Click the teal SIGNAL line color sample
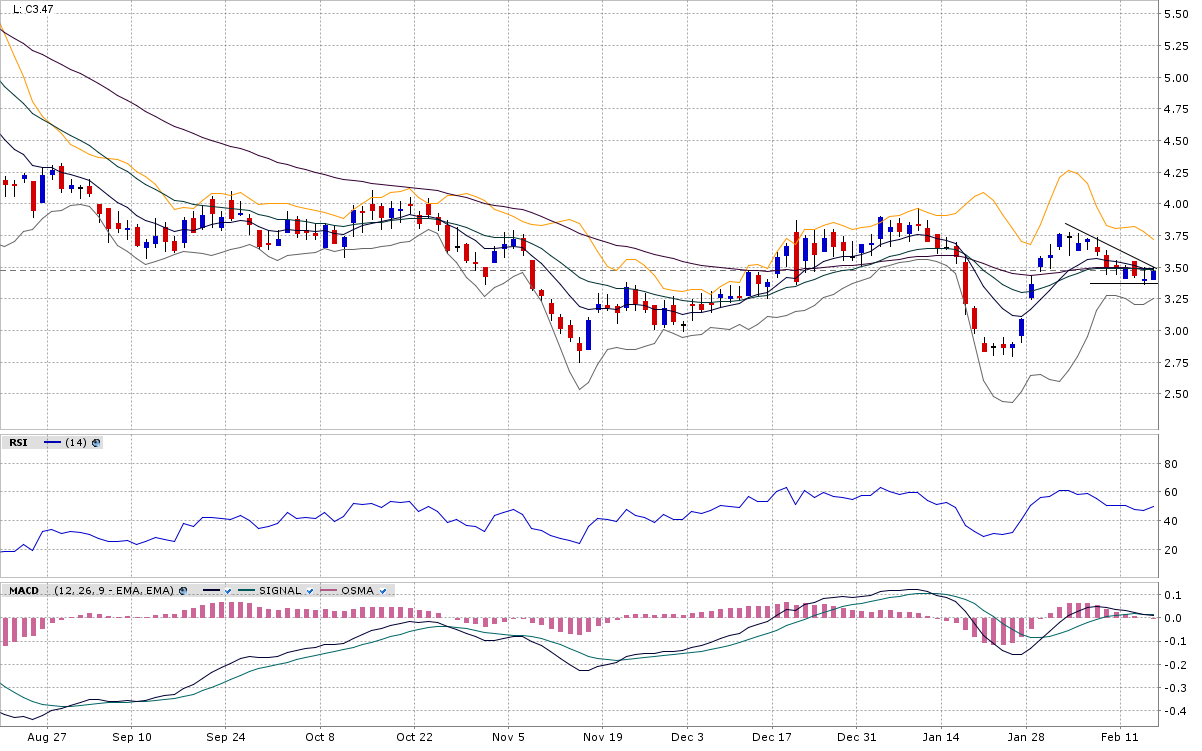The image size is (1202, 751). 246,590
